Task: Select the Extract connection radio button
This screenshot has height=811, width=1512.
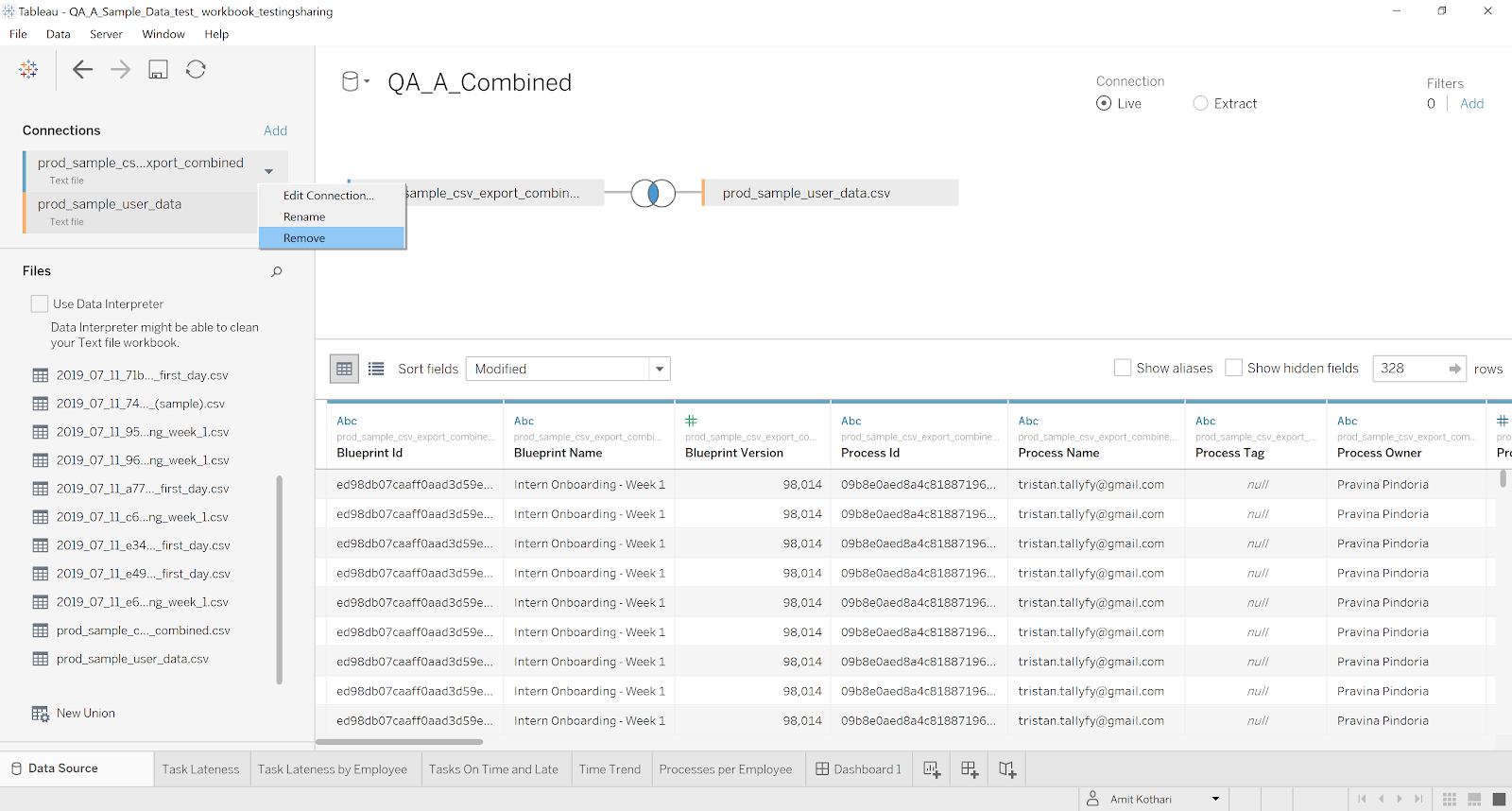Action: click(1200, 103)
